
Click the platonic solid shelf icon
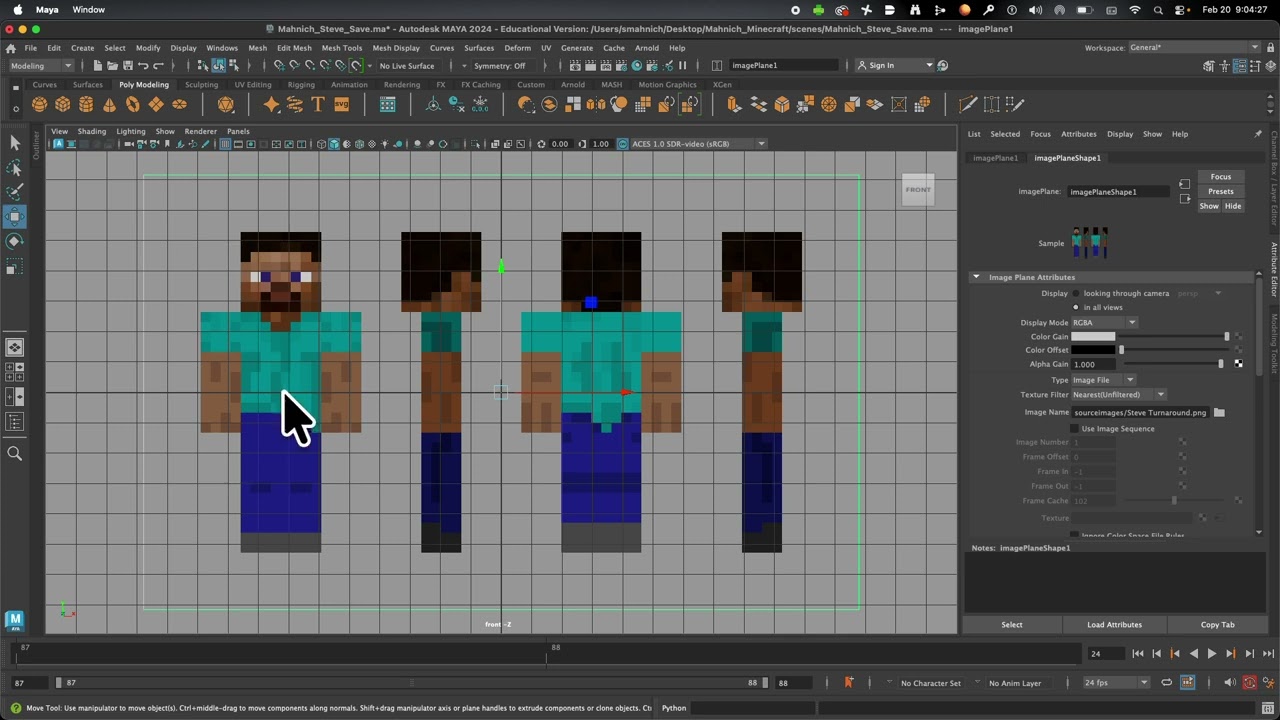tap(226, 104)
